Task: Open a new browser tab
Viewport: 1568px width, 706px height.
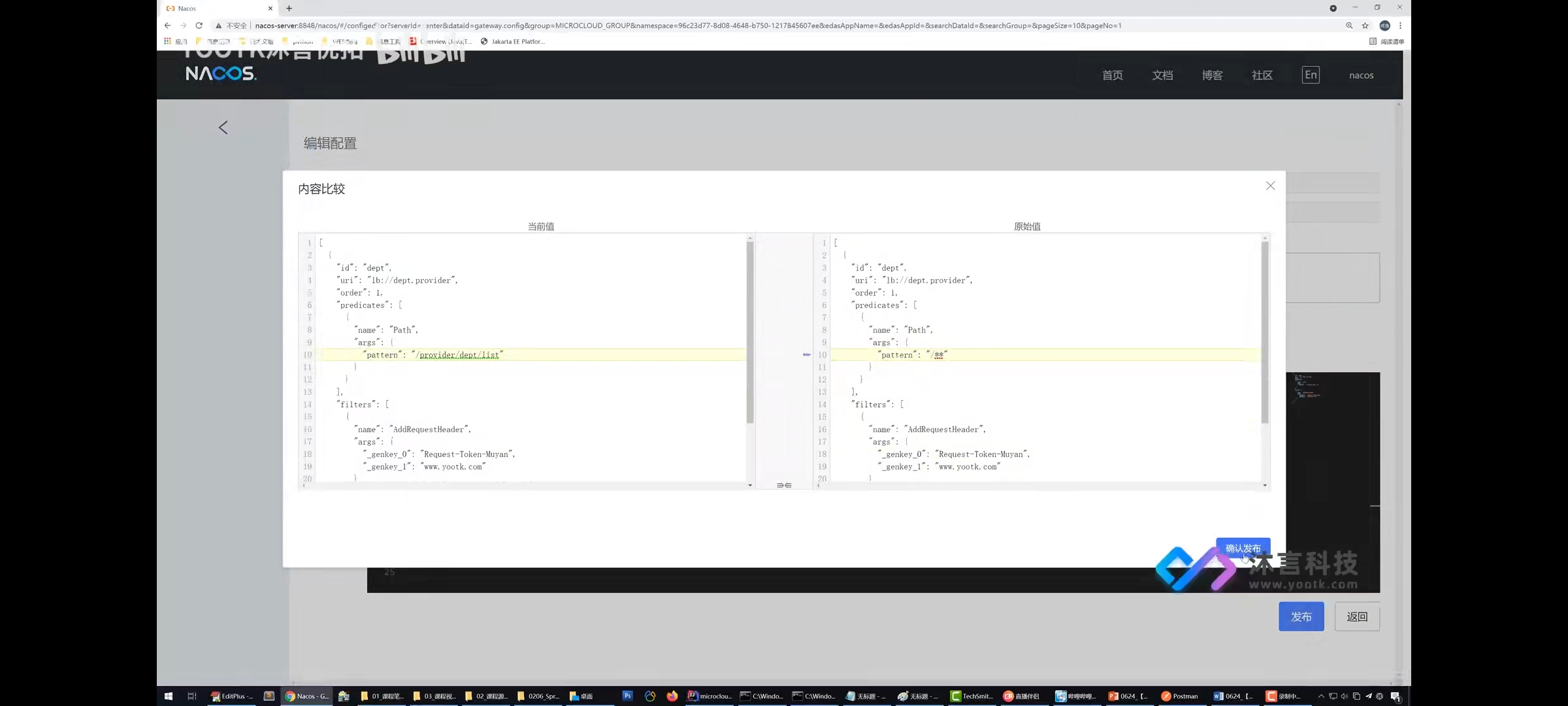Action: 289,8
